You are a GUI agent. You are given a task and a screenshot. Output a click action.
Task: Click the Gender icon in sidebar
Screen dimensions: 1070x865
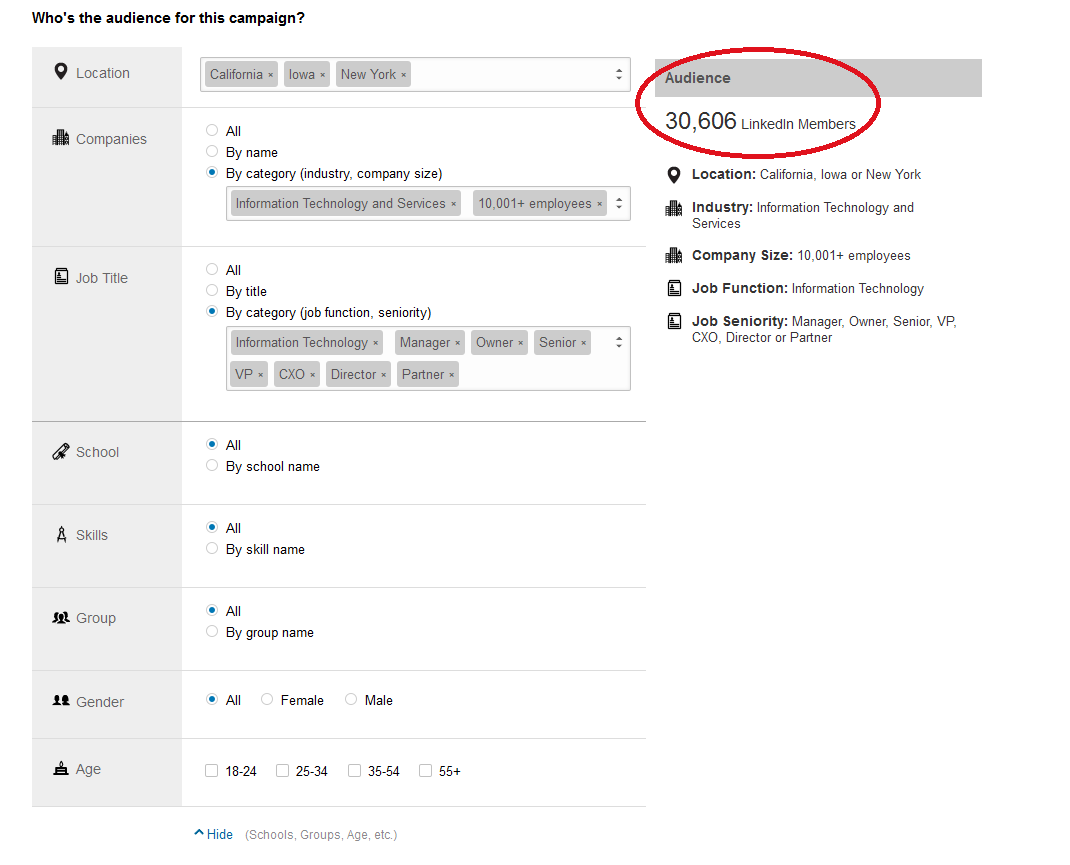pos(61,701)
